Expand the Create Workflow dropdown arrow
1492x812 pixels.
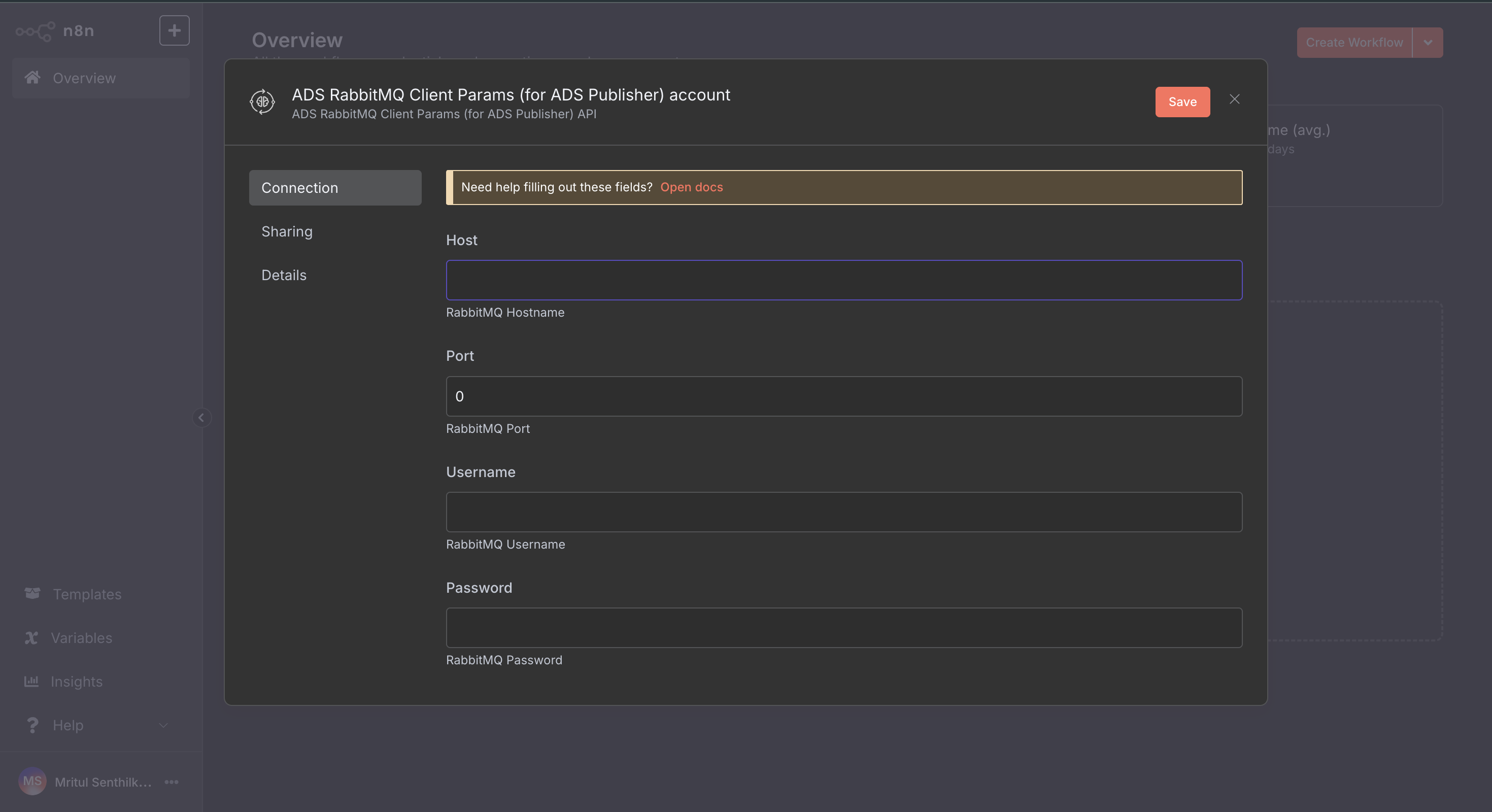pyautogui.click(x=1428, y=42)
